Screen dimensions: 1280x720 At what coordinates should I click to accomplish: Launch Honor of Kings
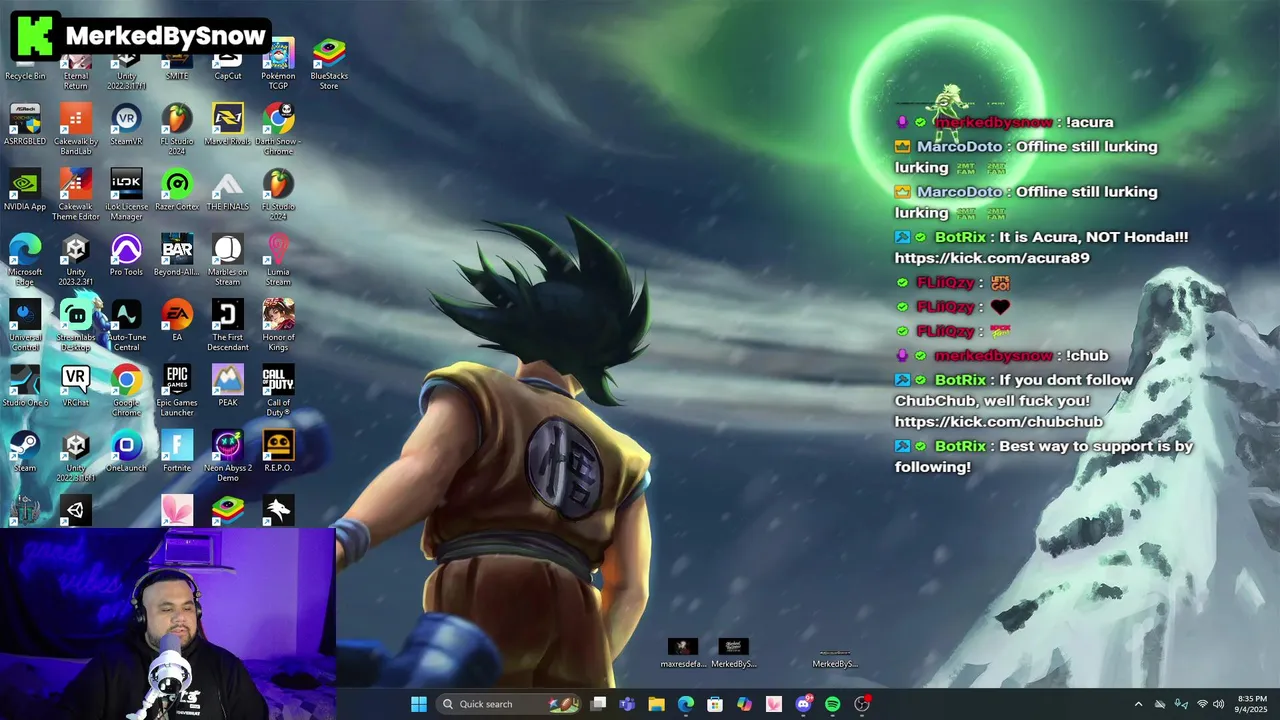(x=278, y=325)
